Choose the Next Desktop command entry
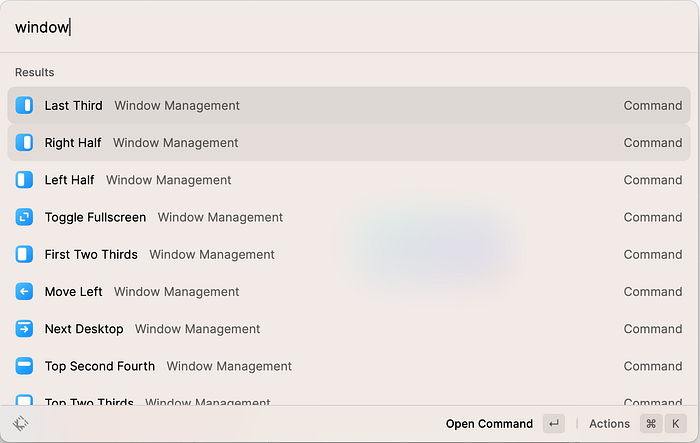 [x=349, y=329]
